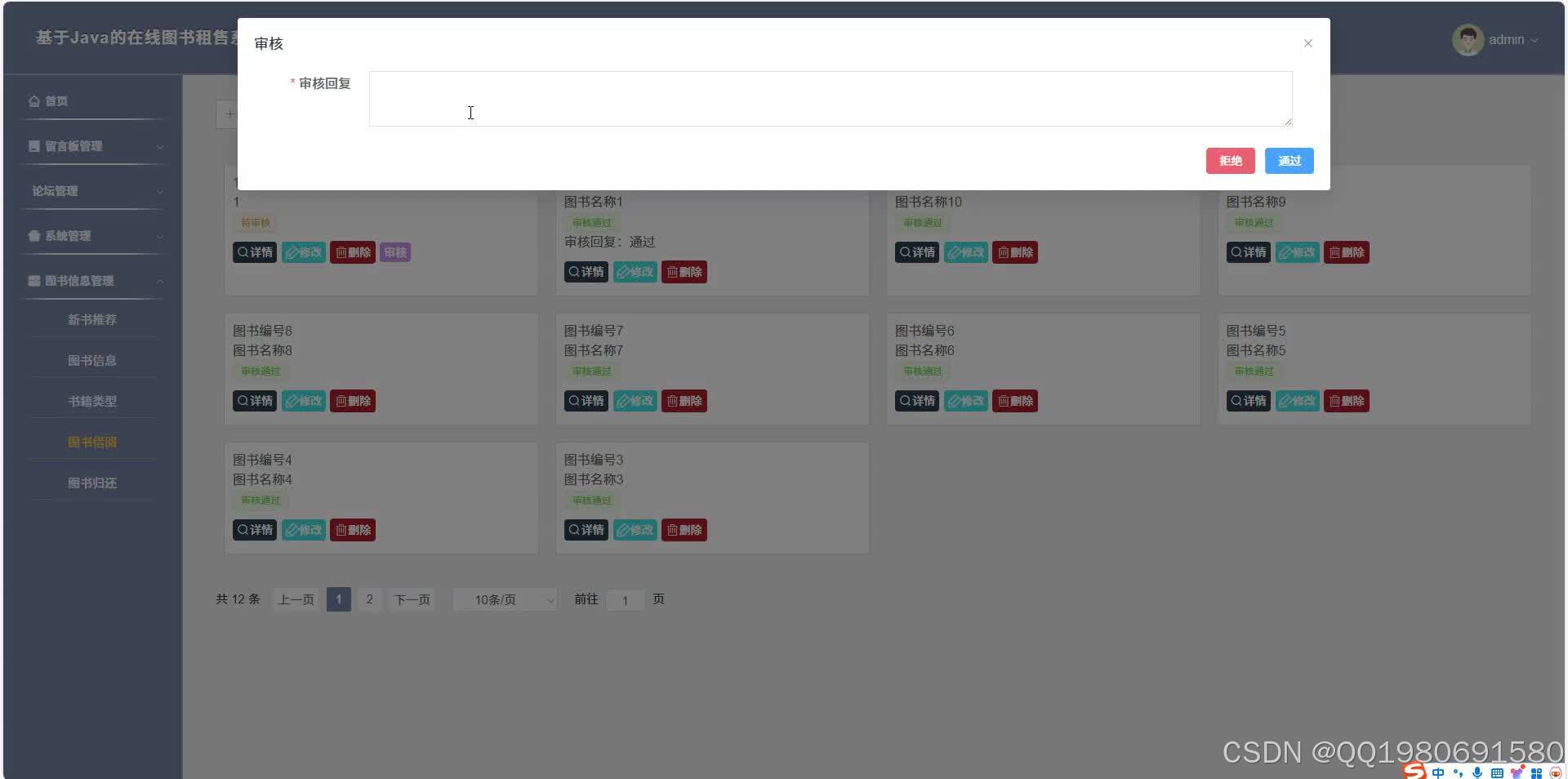The width and height of the screenshot is (1568, 779).
Task: View 详情 of 图书名称6
Action: click(x=917, y=401)
